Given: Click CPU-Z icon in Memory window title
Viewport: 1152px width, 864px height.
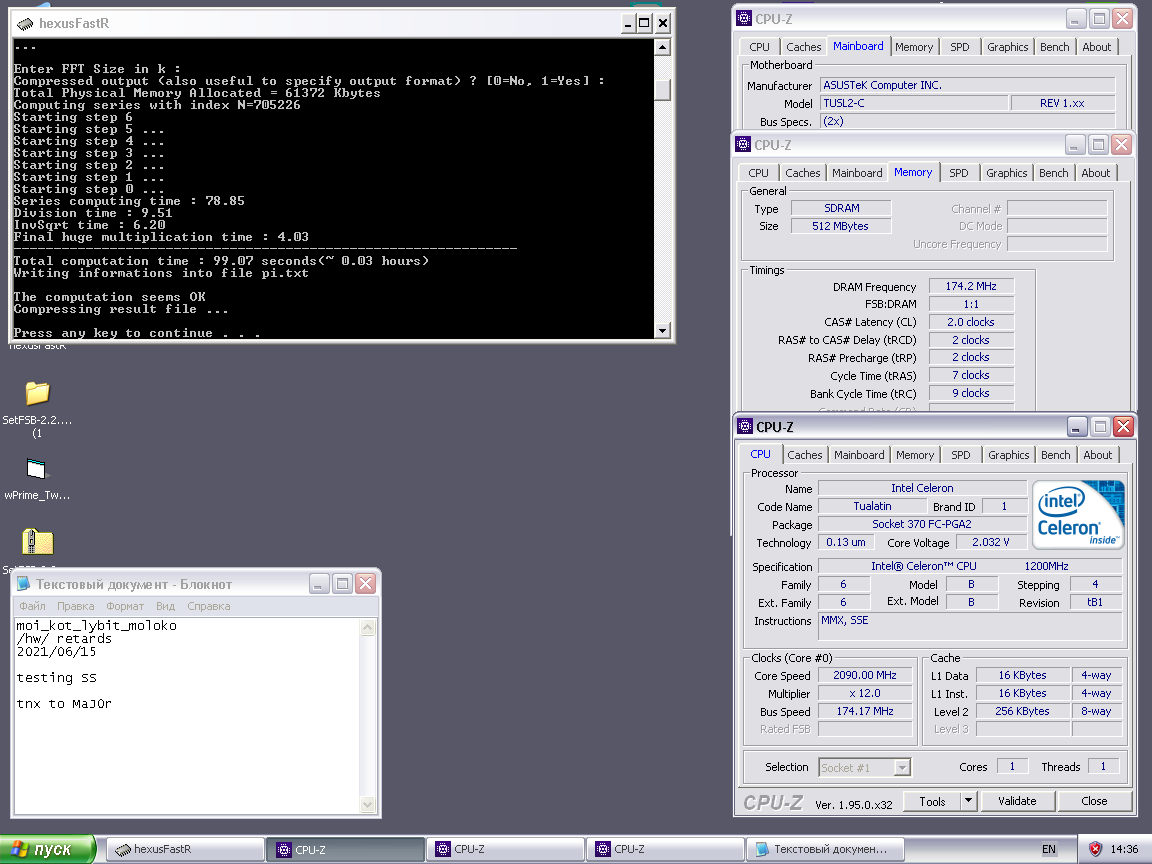Looking at the screenshot, I should (x=743, y=145).
